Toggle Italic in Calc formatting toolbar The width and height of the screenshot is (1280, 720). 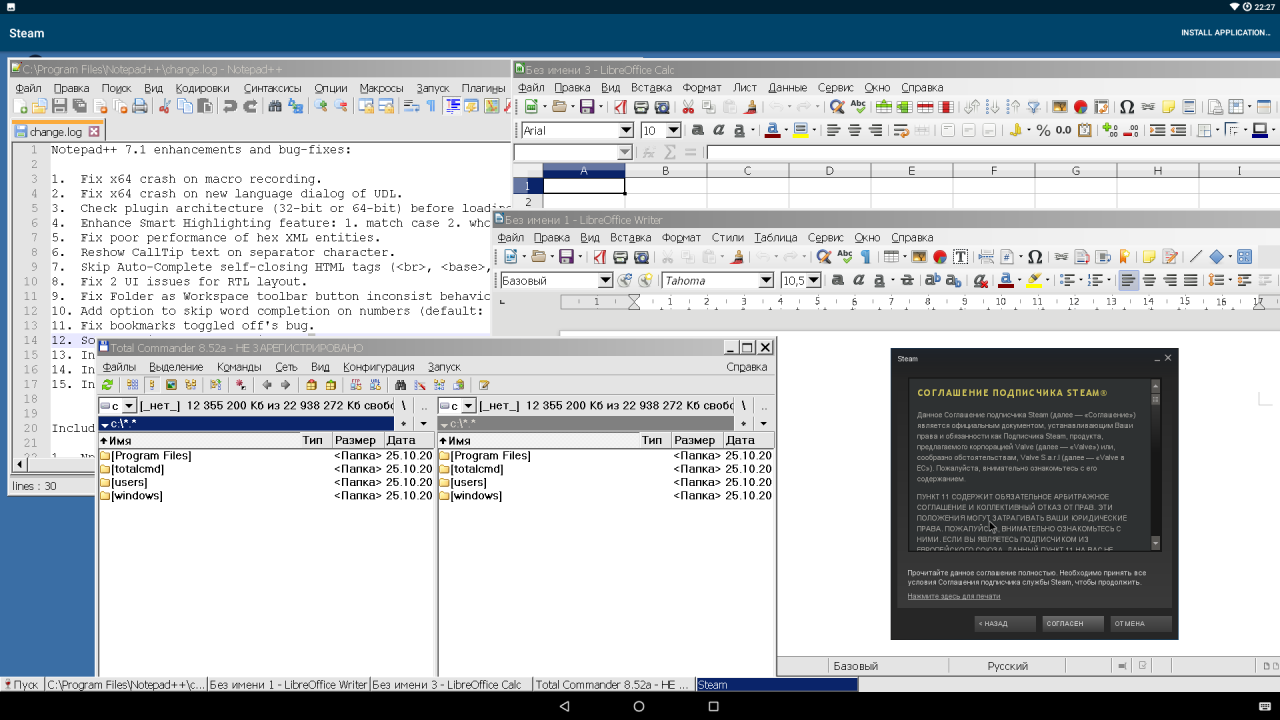pos(719,130)
